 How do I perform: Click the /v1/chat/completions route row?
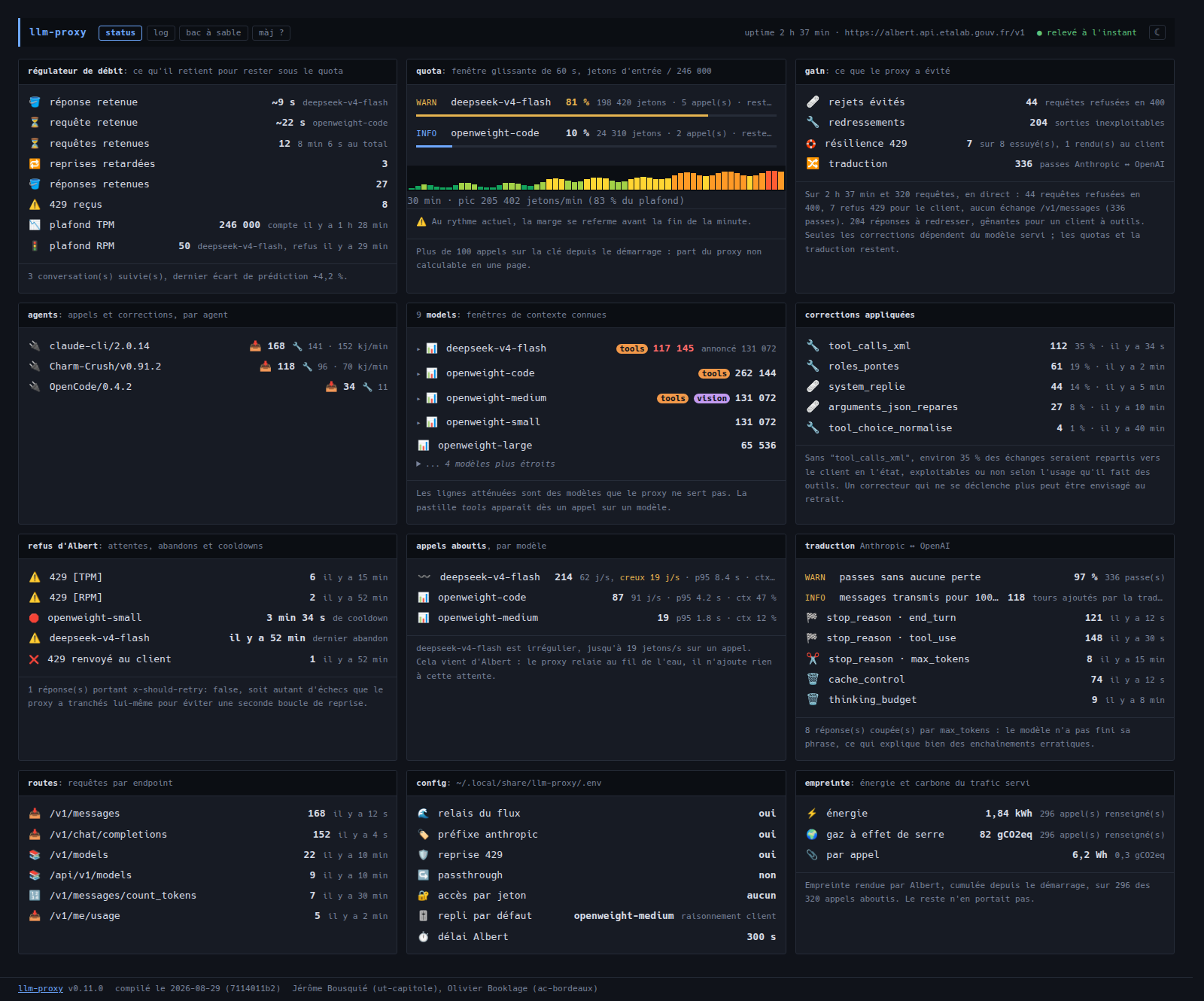[208, 835]
